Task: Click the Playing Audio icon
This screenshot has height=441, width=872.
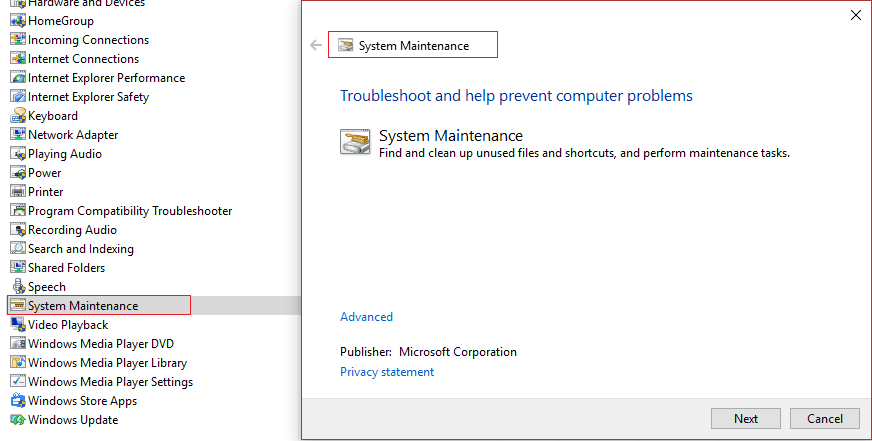Action: click(x=18, y=154)
